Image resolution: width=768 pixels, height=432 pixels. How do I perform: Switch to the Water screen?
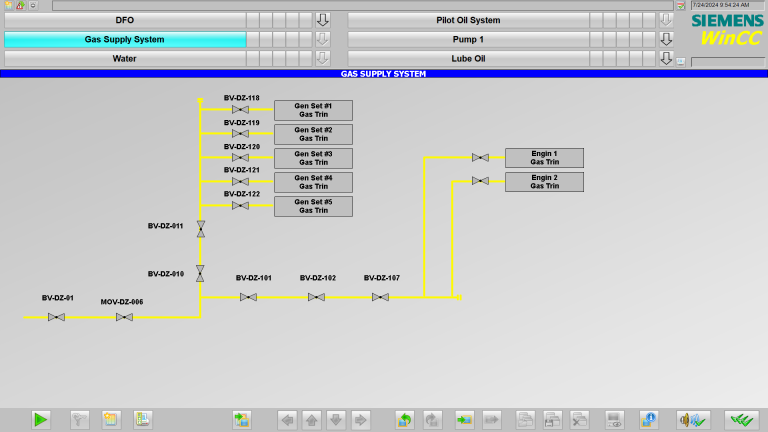coord(124,58)
